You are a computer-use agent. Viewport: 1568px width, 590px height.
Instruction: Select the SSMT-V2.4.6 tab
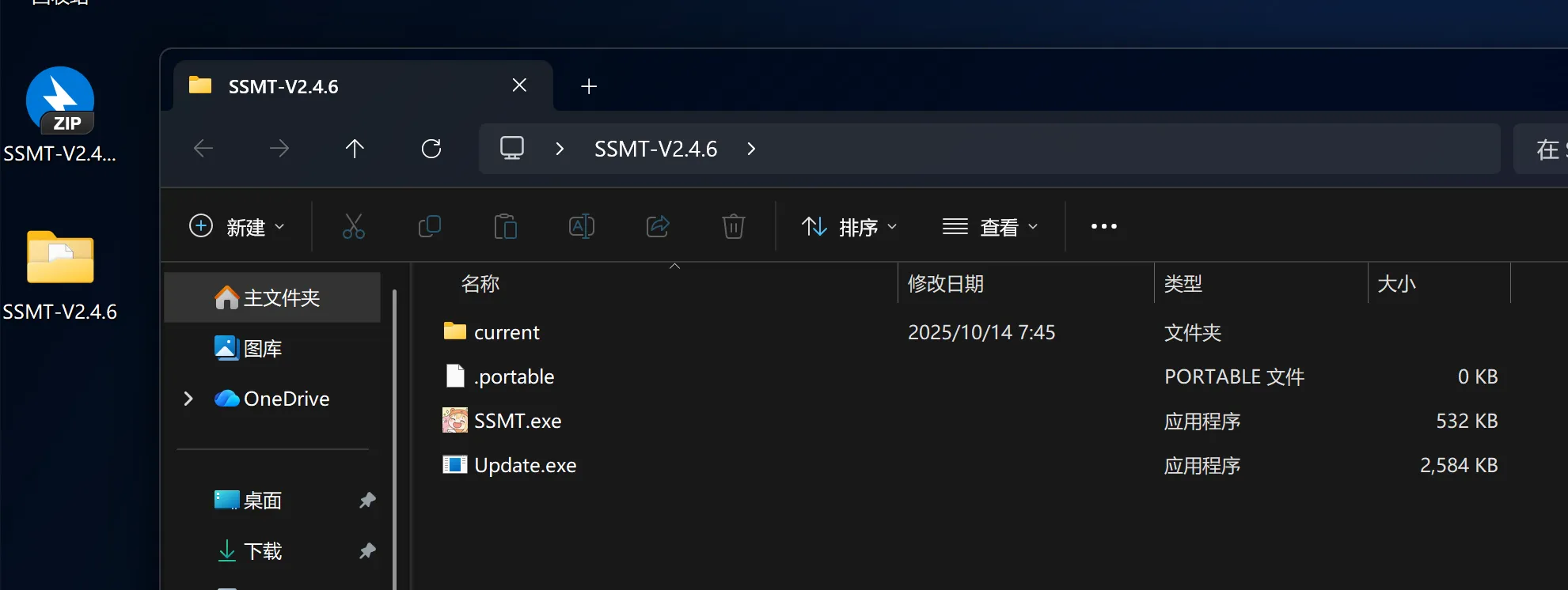[x=363, y=85]
